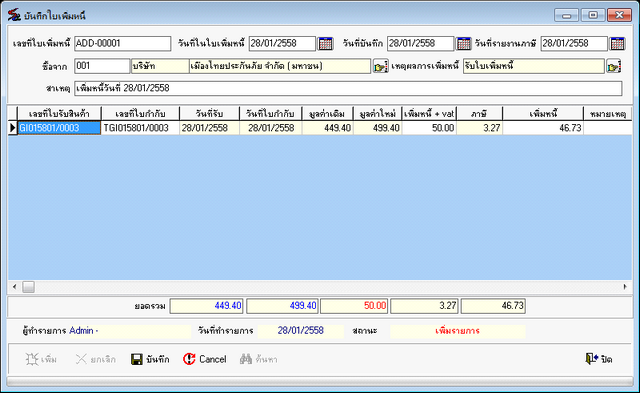640x393 pixels.
Task: Click horizontal scrollbar left arrow
Action: pyautogui.click(x=15, y=287)
